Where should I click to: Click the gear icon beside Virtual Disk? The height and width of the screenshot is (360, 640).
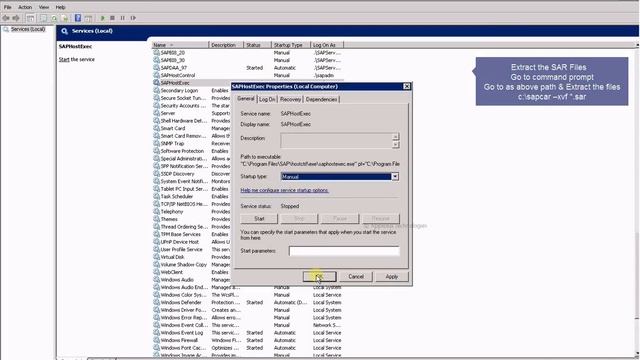(x=156, y=257)
